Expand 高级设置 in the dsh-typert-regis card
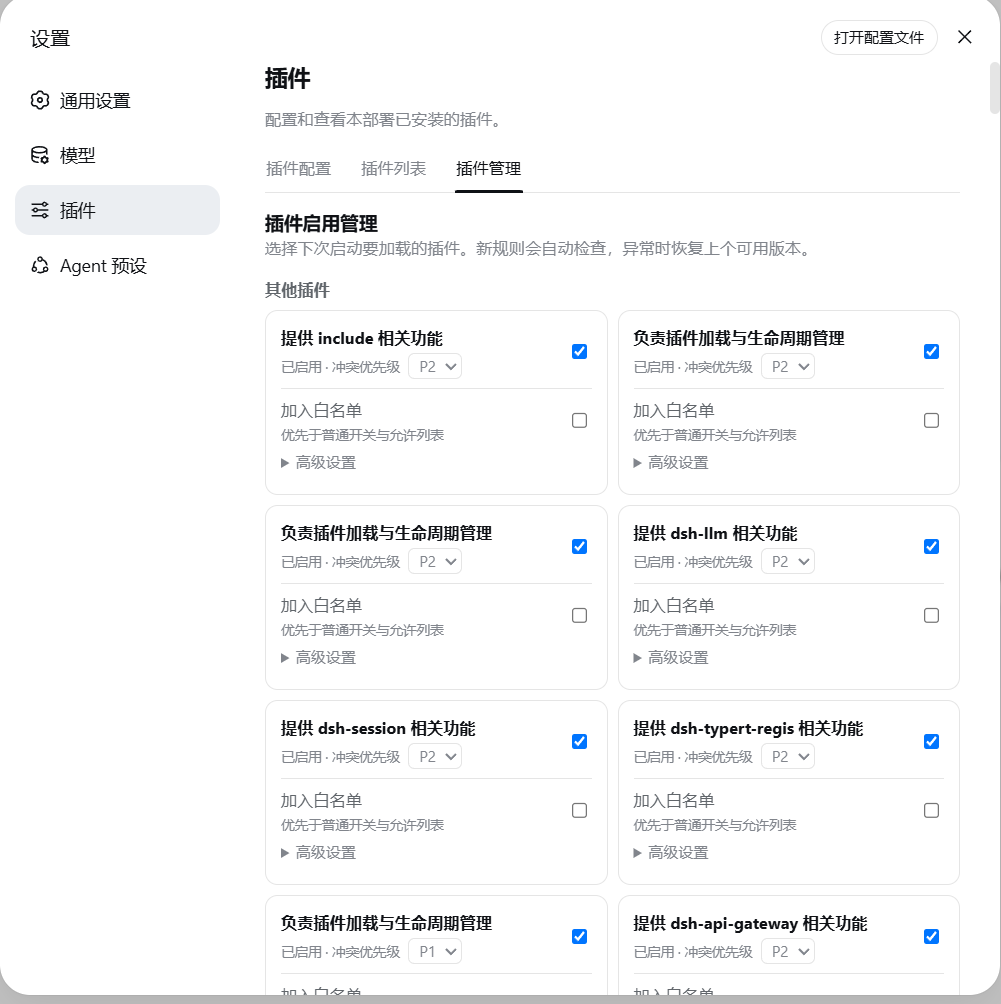 pos(671,853)
